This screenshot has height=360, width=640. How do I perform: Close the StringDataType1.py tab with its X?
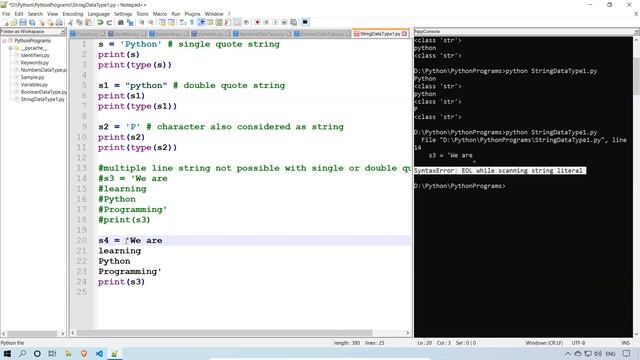(404, 33)
